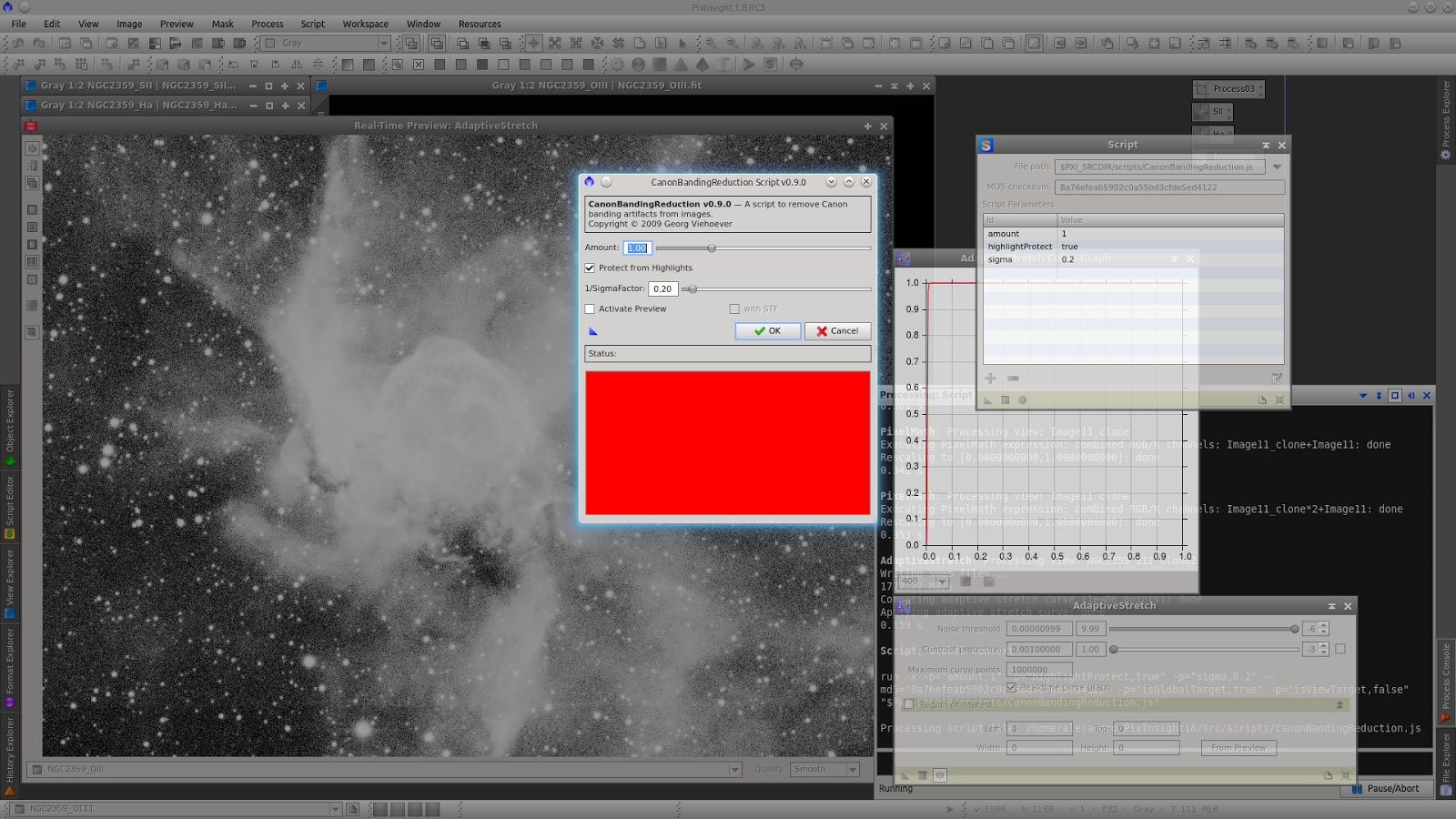Click the Real-Time Preview icon in AdaptiveStretch bottom bar
Viewport: 1456px width, 819px height.
click(940, 775)
